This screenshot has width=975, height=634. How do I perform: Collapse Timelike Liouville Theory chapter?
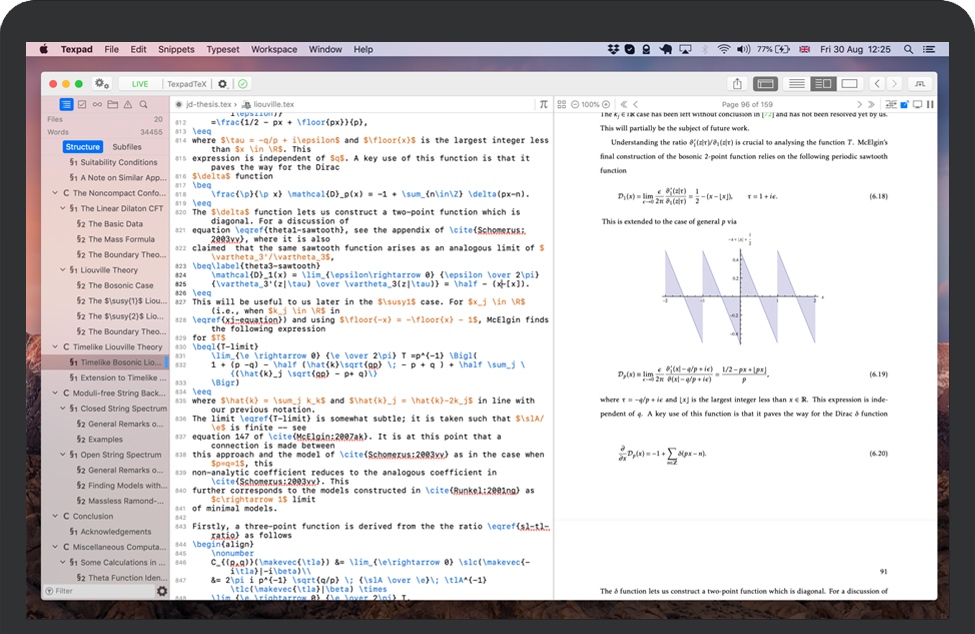pos(55,347)
